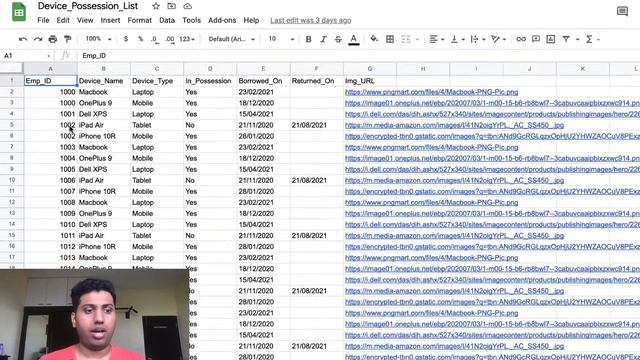The image size is (640, 360).
Task: Open the oneplus image link in row 3
Action: [x=492, y=103]
